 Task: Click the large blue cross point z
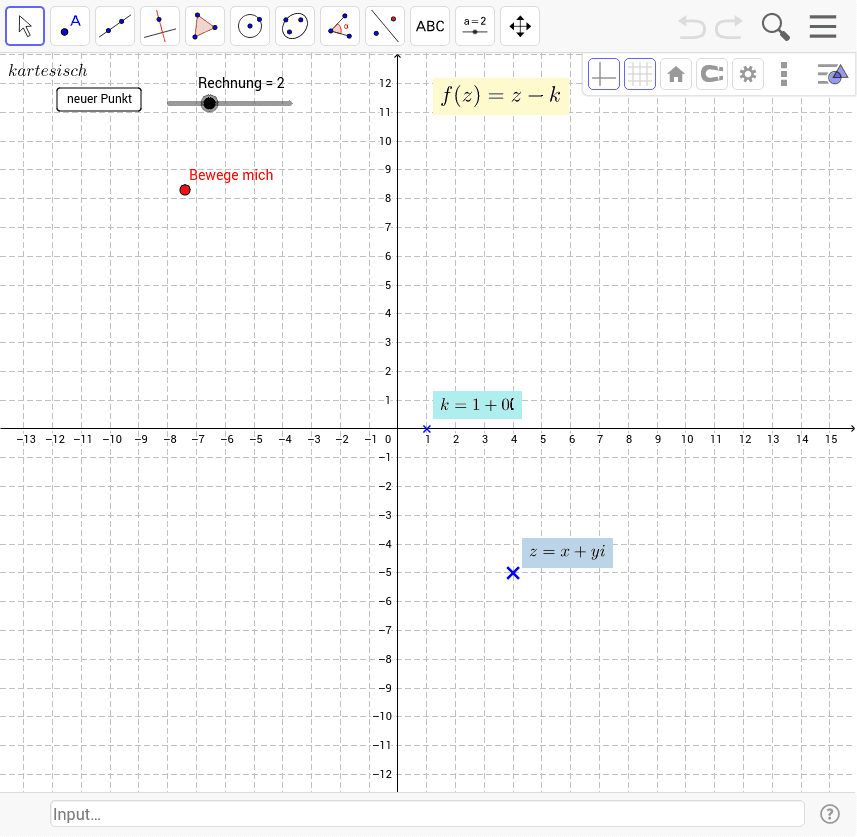(513, 573)
